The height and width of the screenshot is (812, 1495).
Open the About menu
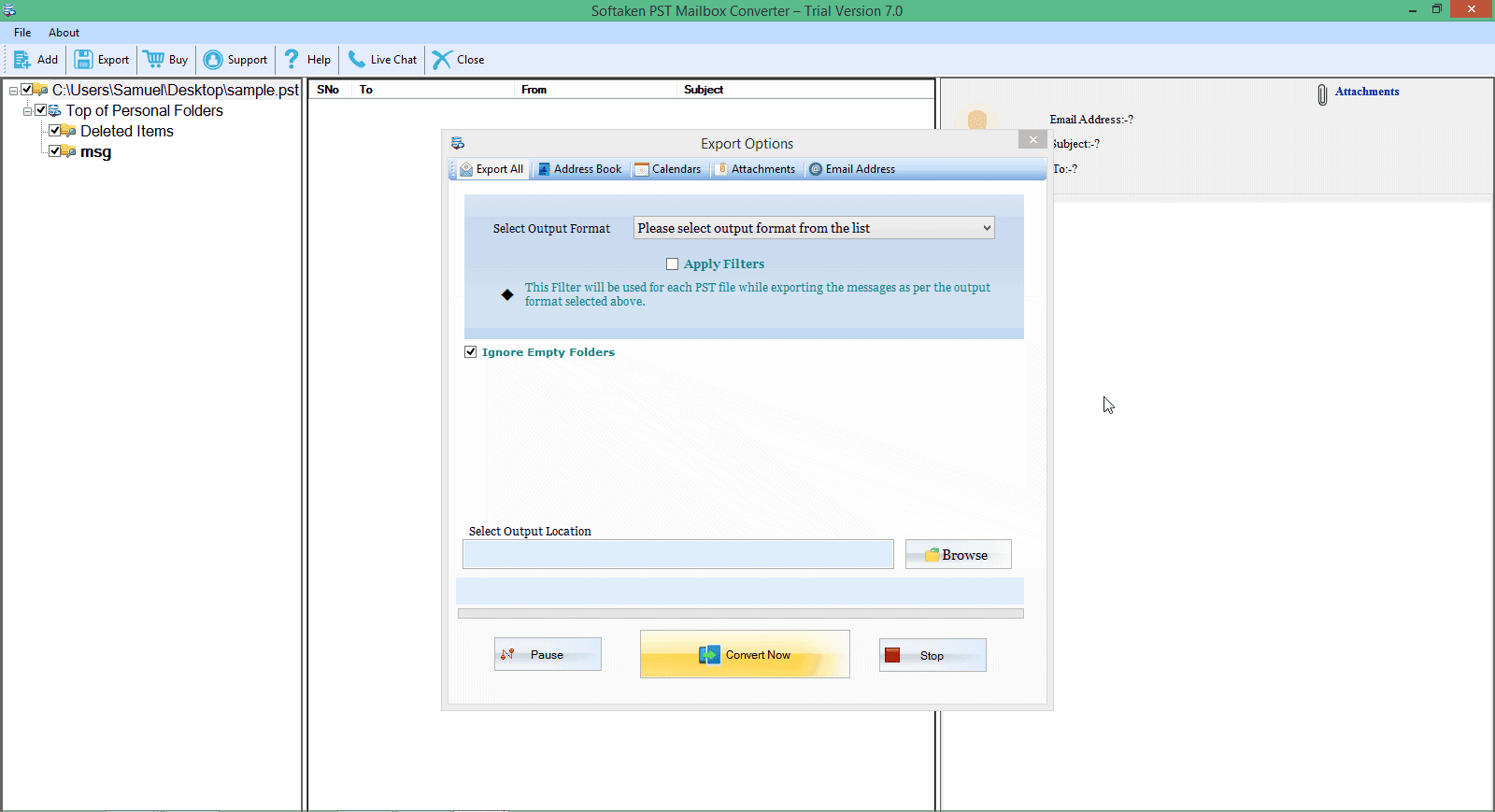point(64,33)
